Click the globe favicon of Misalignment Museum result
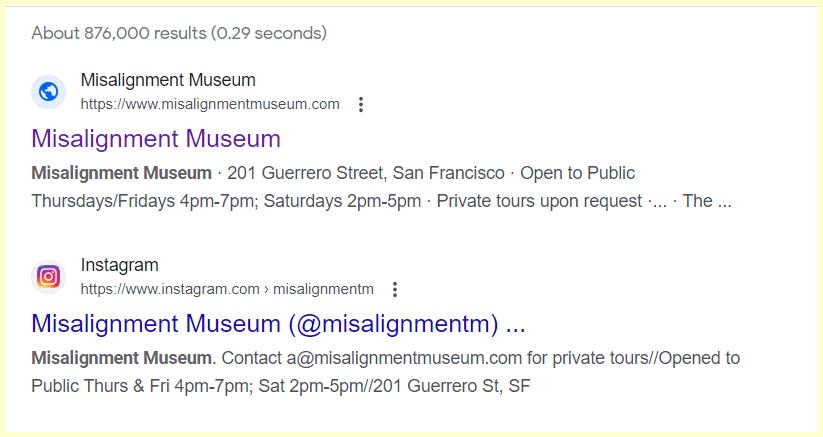 (48, 92)
